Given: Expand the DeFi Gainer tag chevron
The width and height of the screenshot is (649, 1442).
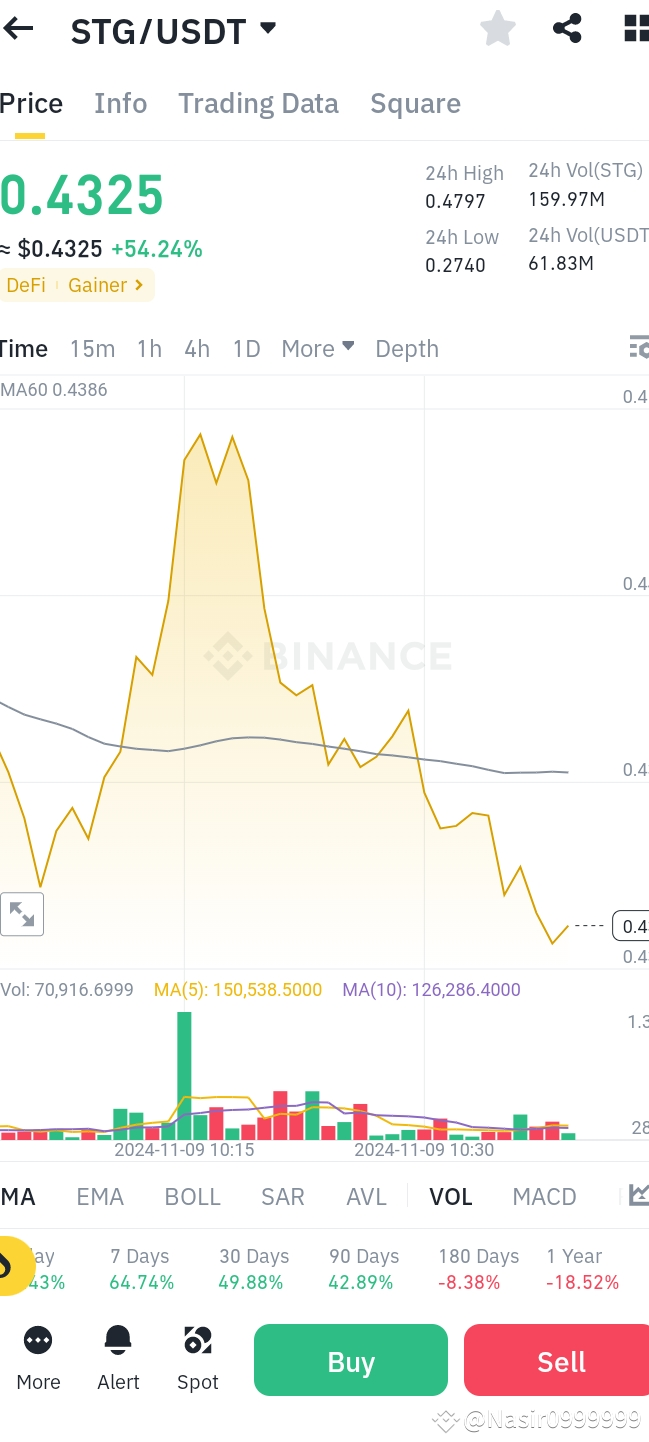Looking at the screenshot, I should click(x=139, y=285).
